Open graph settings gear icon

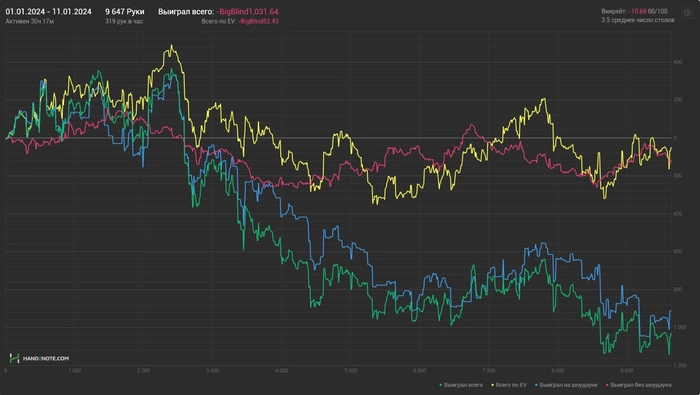[x=688, y=13]
